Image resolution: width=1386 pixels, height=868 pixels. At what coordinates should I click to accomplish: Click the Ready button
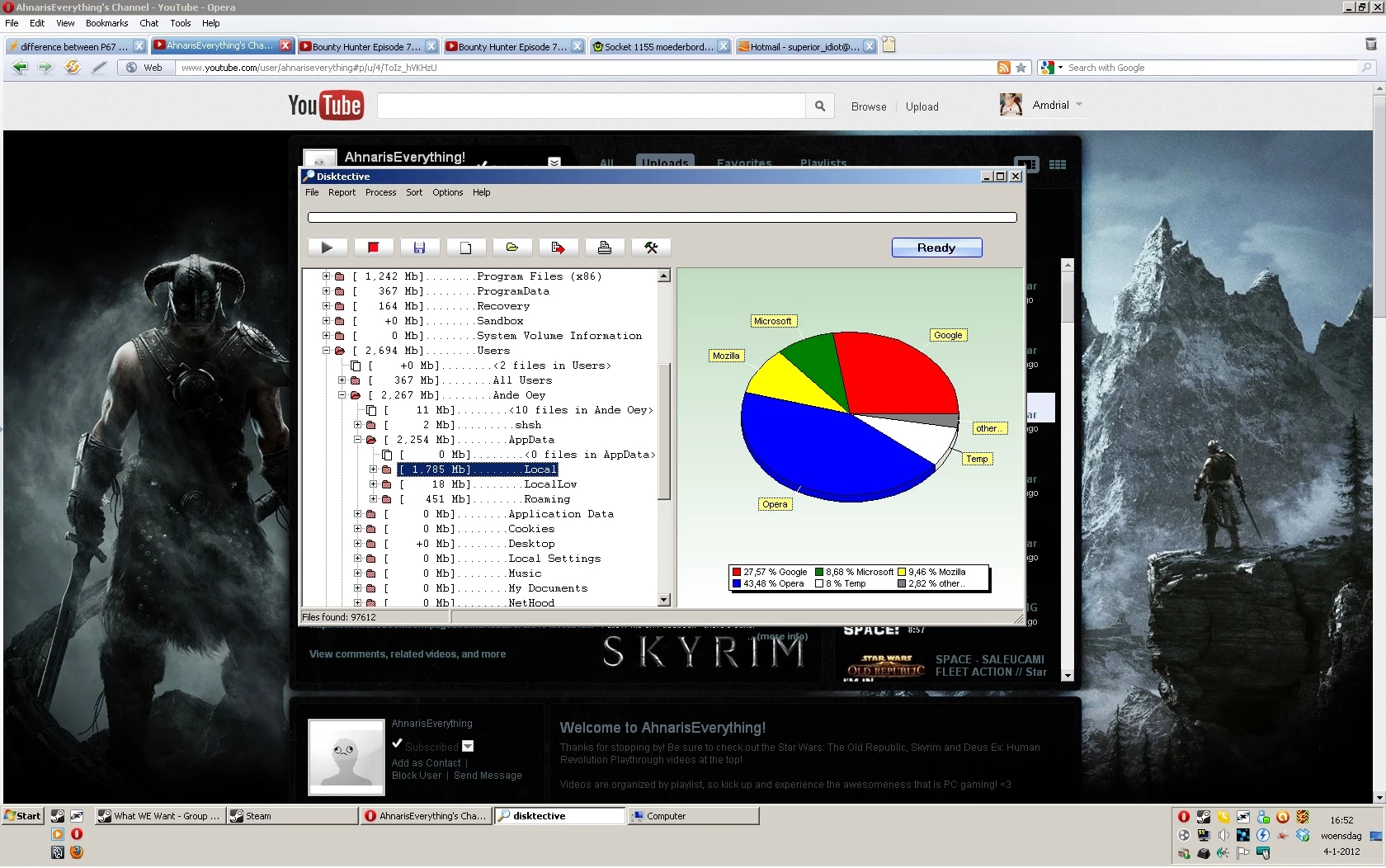click(936, 248)
